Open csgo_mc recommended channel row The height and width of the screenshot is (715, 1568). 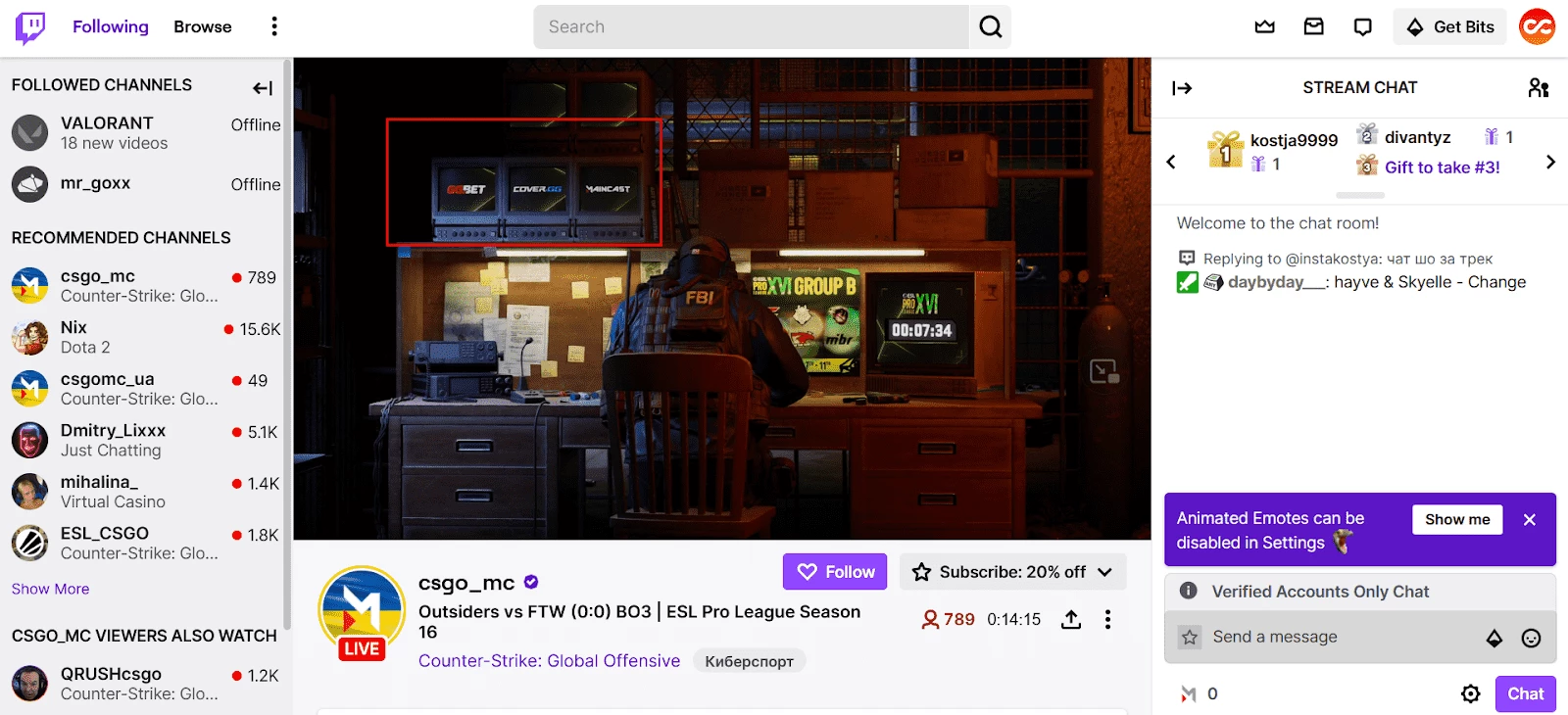(x=146, y=286)
